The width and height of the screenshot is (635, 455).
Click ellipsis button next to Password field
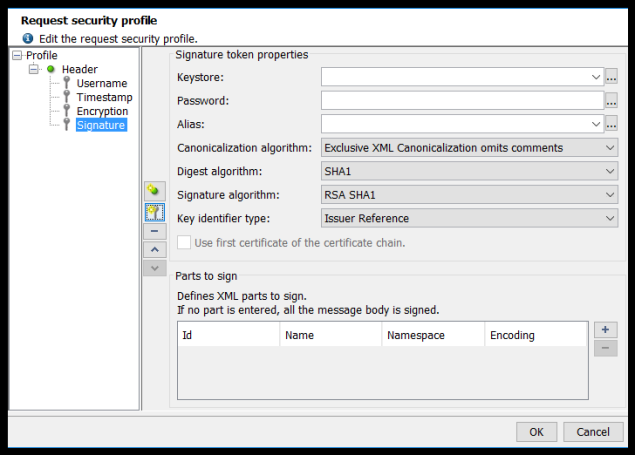612,100
